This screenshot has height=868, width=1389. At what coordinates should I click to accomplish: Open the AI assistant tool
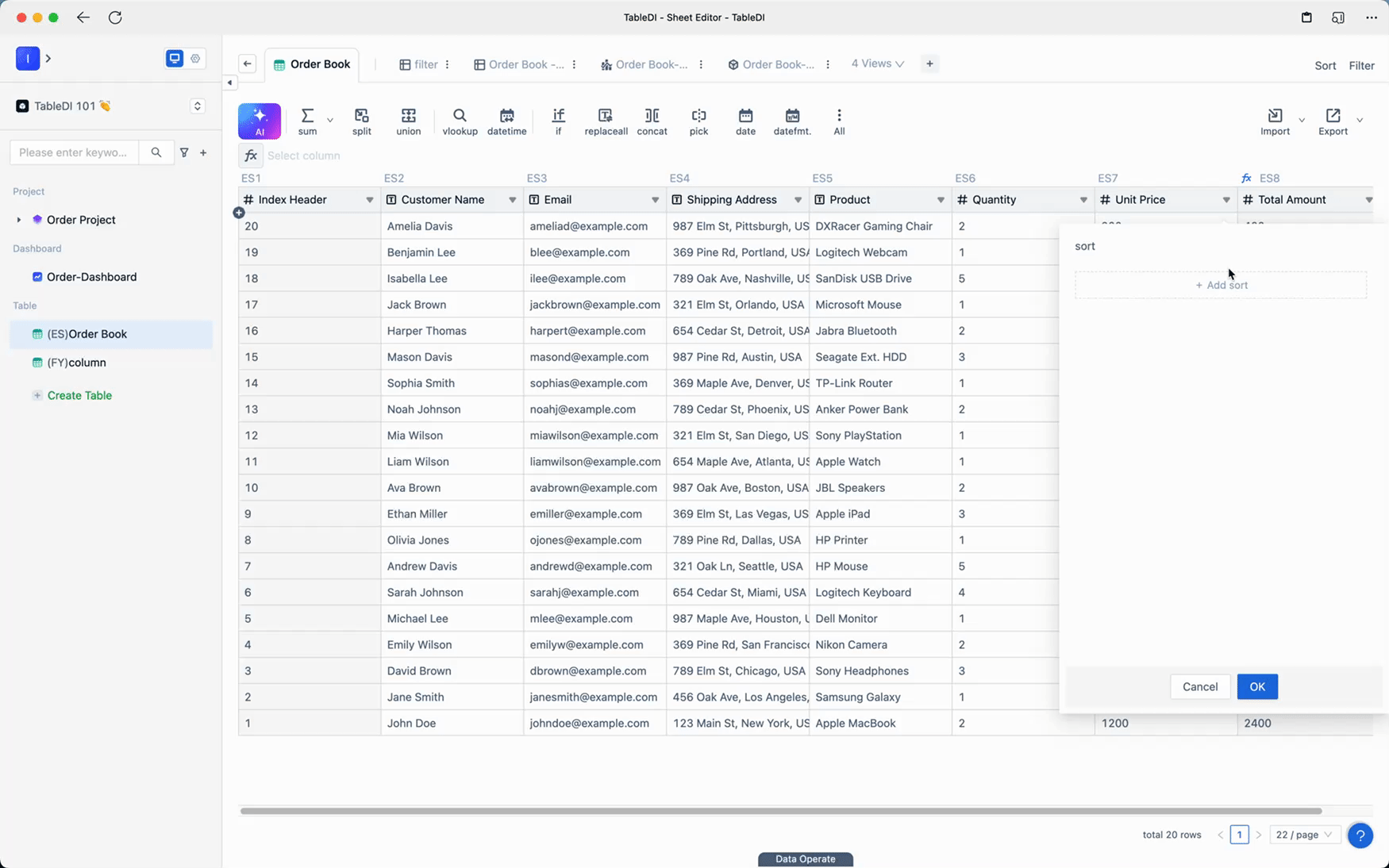point(260,121)
